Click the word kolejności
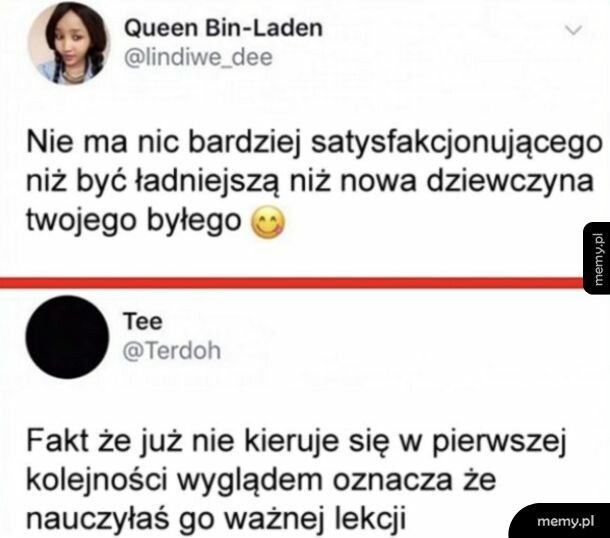 click(x=97, y=482)
